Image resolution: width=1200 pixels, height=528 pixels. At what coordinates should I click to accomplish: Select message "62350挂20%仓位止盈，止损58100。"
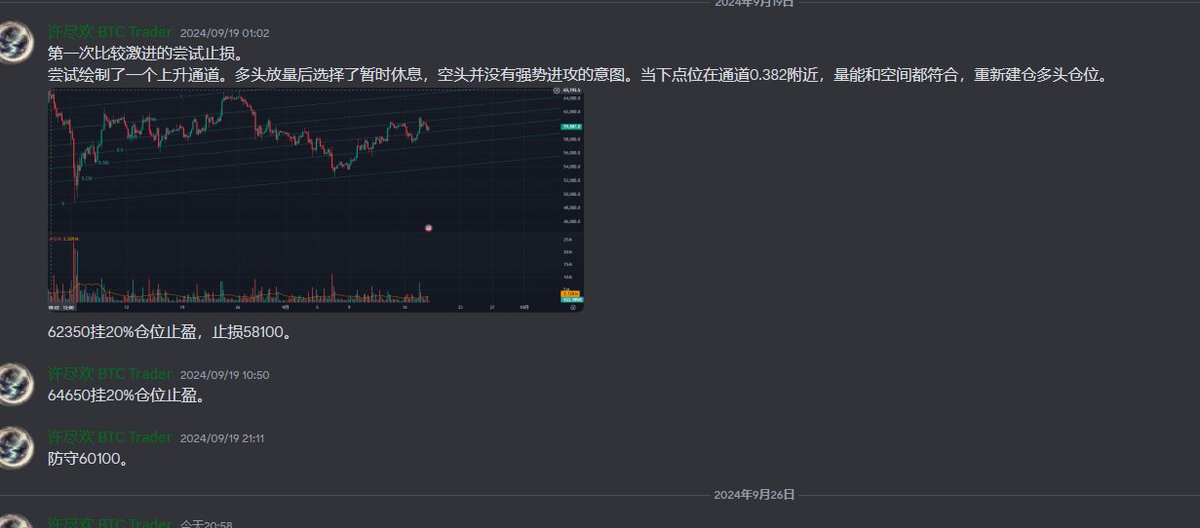pyautogui.click(x=171, y=332)
